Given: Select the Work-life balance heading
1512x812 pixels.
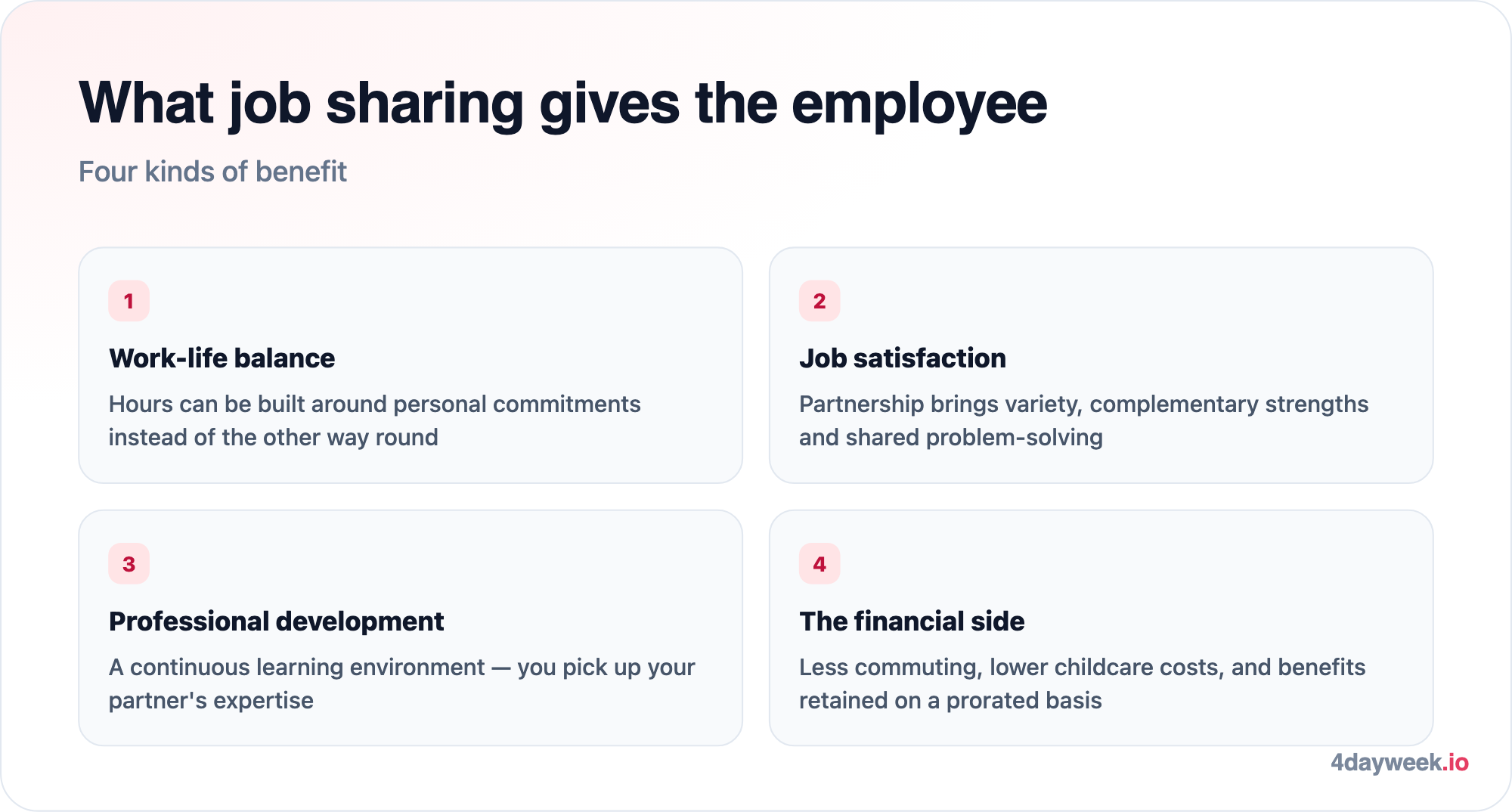Looking at the screenshot, I should point(222,358).
